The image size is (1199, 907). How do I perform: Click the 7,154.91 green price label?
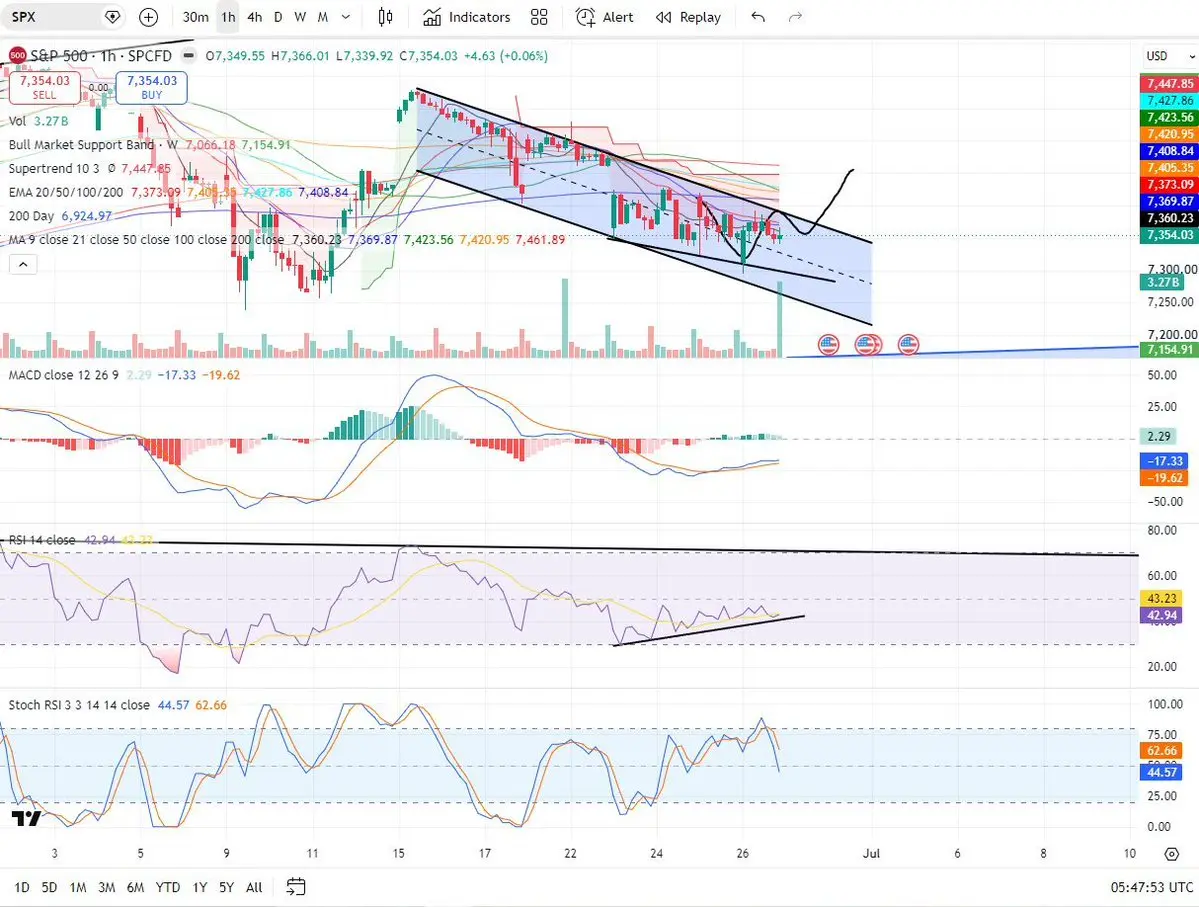[1168, 349]
